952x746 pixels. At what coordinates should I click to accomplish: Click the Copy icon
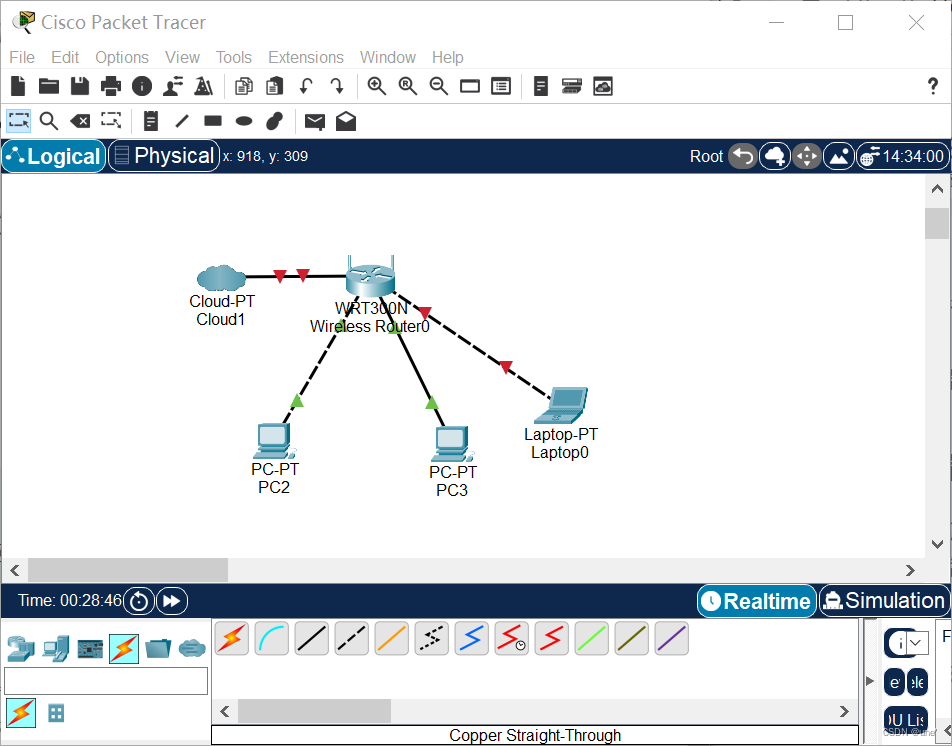pyautogui.click(x=244, y=86)
